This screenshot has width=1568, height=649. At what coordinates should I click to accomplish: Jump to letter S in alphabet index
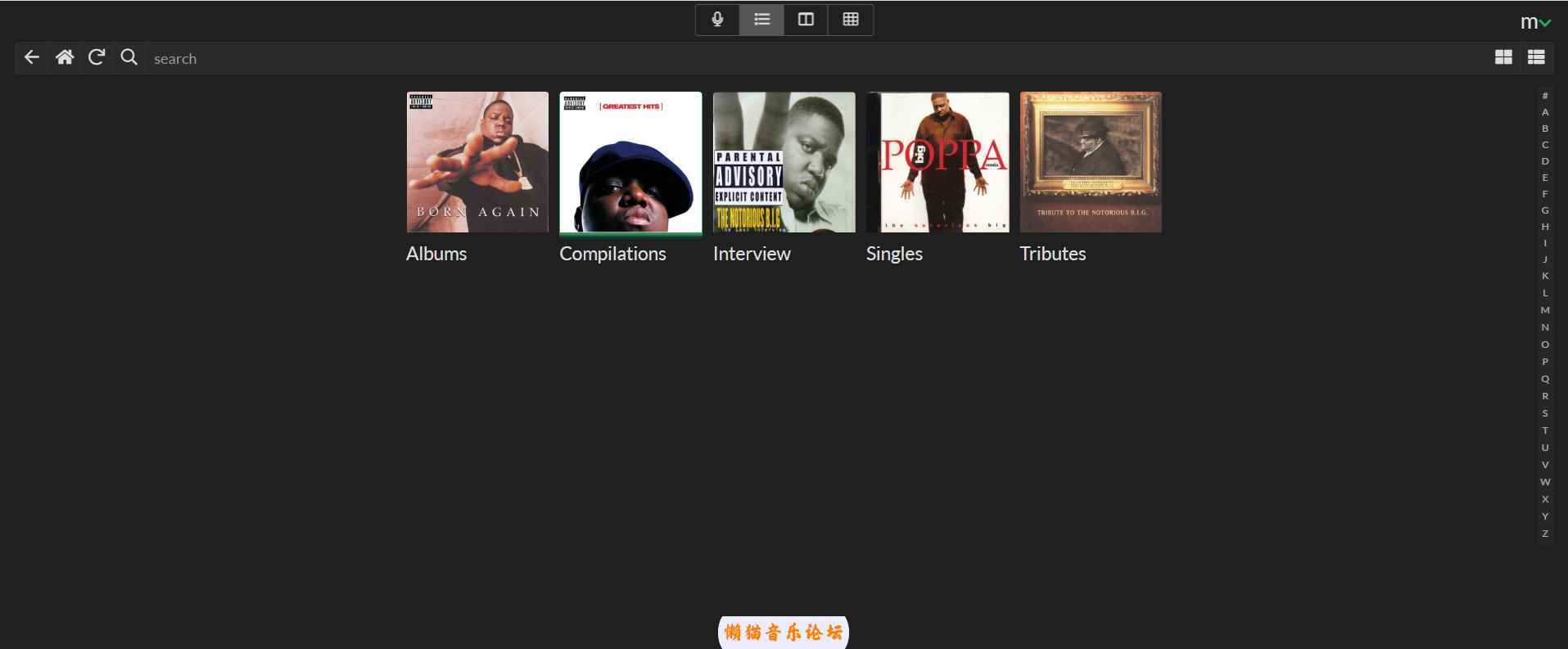[x=1545, y=413]
